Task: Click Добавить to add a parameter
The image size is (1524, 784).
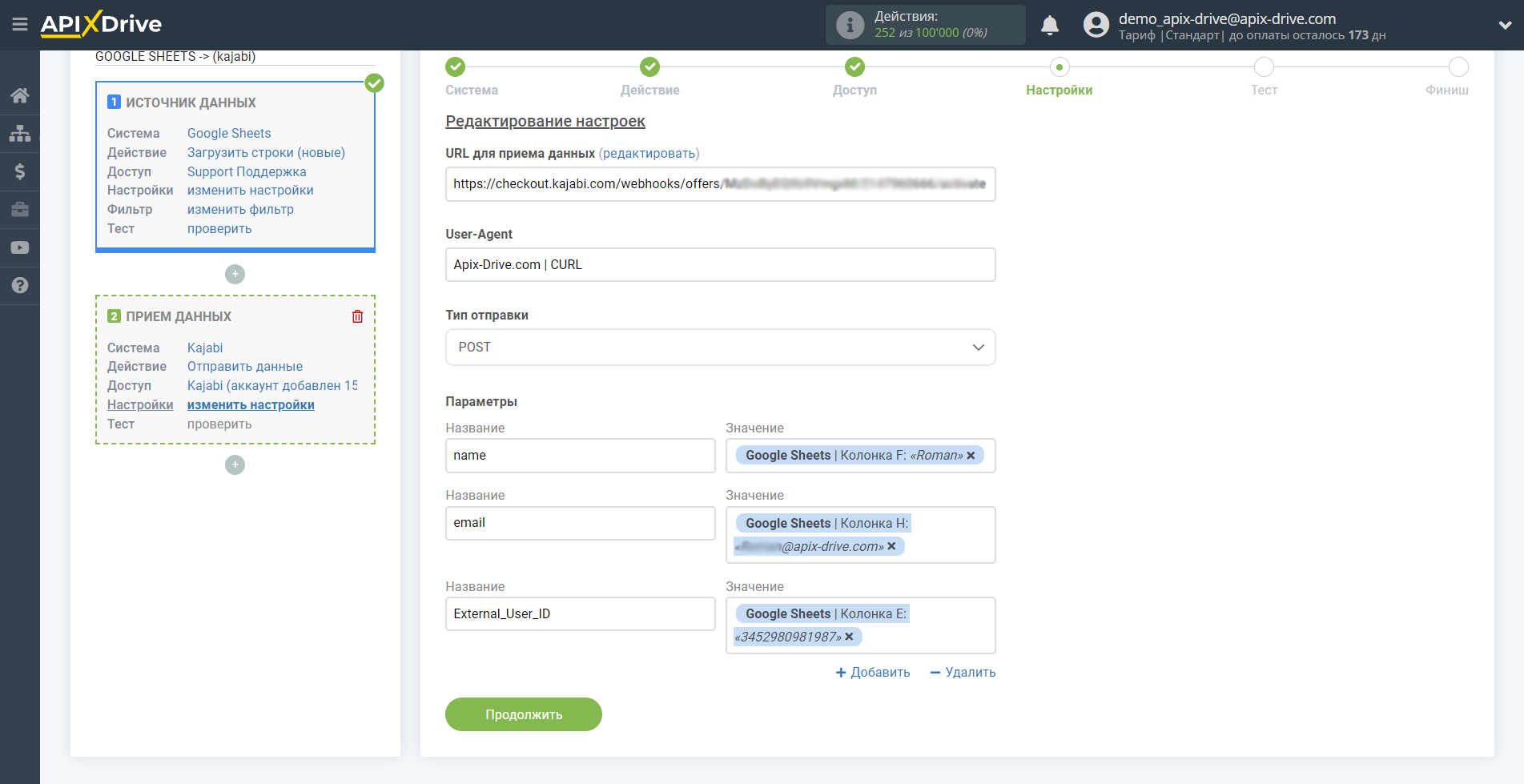Action: click(x=873, y=673)
